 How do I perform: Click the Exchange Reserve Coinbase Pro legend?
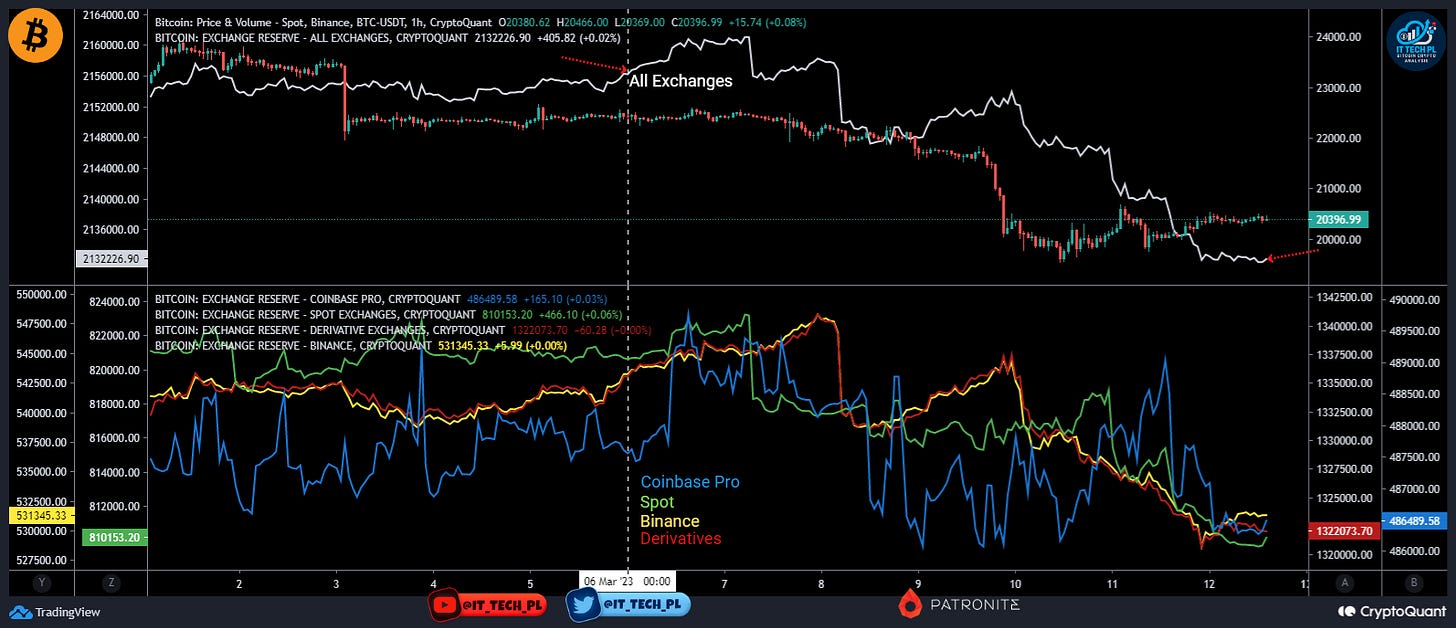[307, 299]
